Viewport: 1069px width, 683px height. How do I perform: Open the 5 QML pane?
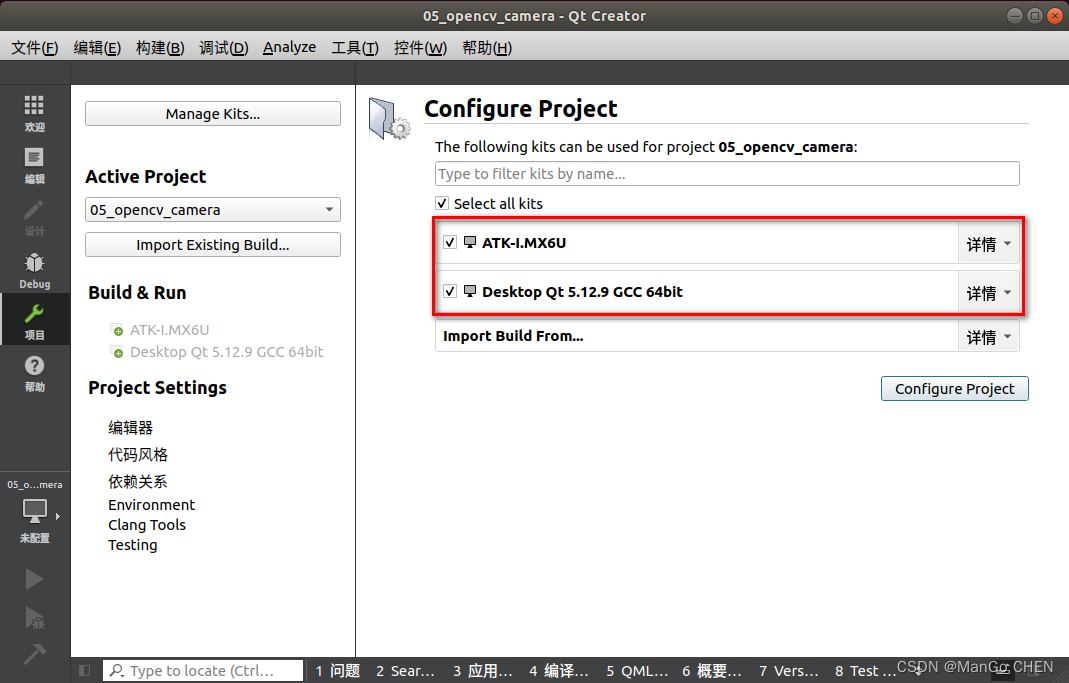pos(637,671)
